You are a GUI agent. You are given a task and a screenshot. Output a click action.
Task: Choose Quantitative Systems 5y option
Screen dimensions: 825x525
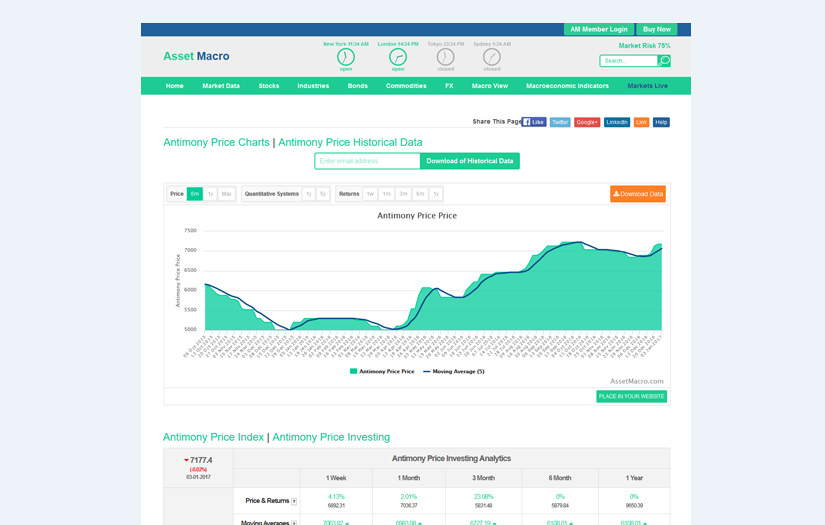click(x=322, y=194)
